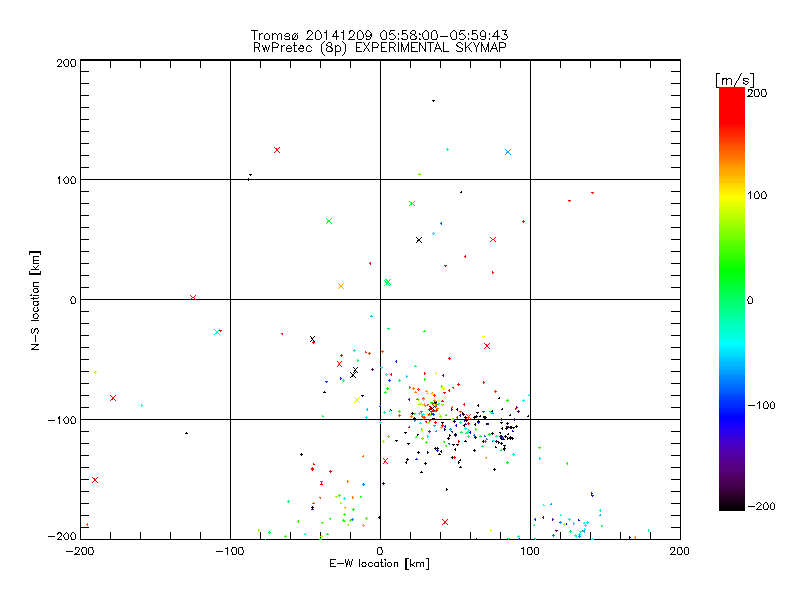Click the x-axis tick label '200'

[680, 551]
